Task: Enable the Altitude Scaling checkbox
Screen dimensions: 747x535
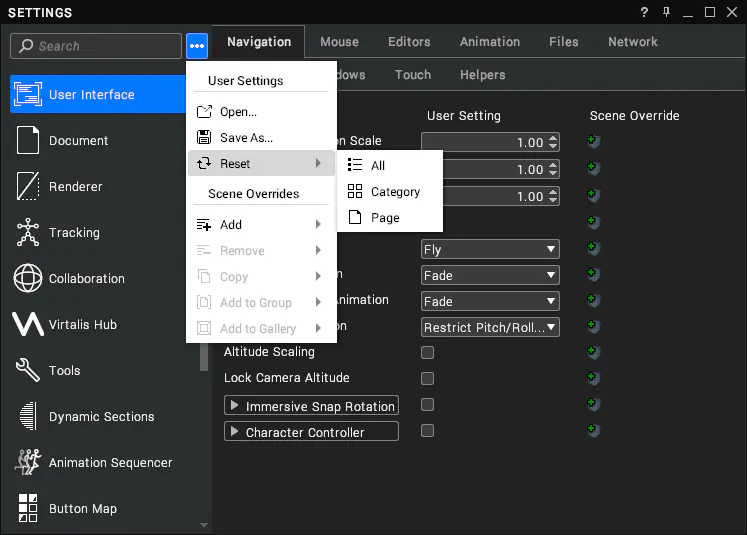Action: coord(427,353)
